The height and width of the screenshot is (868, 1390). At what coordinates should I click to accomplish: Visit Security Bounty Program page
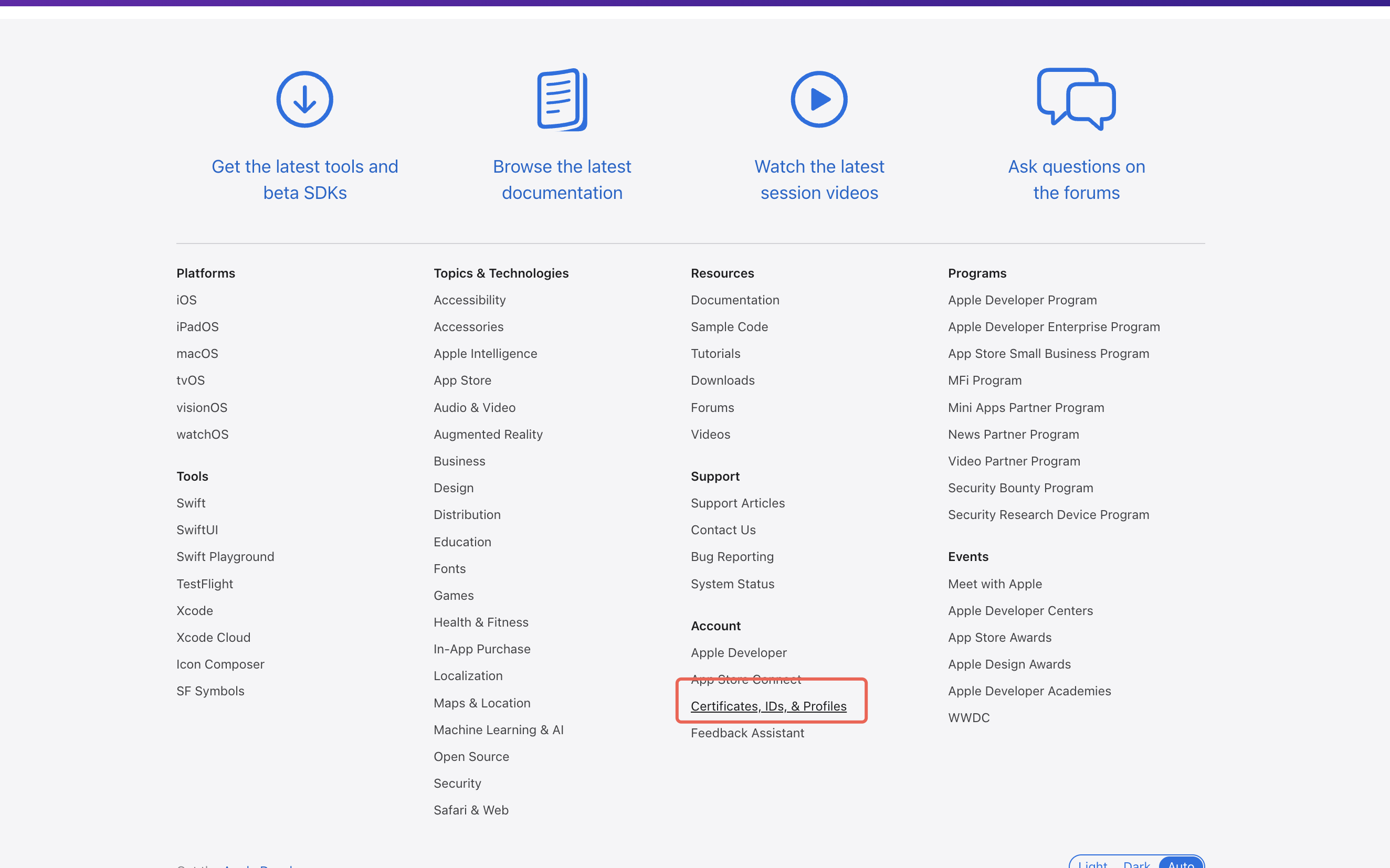click(x=1020, y=488)
